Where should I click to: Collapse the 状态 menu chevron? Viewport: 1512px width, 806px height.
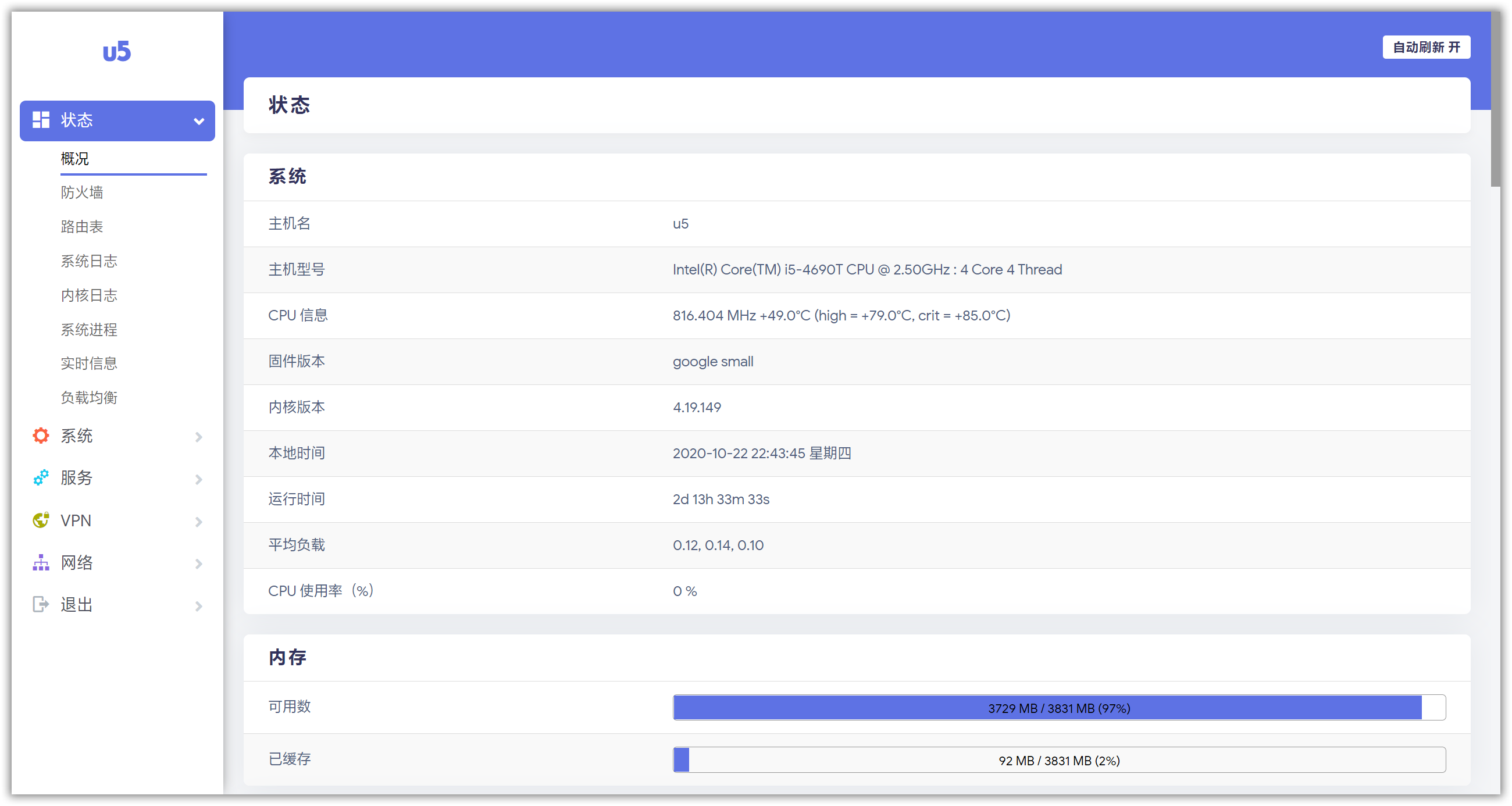[199, 121]
